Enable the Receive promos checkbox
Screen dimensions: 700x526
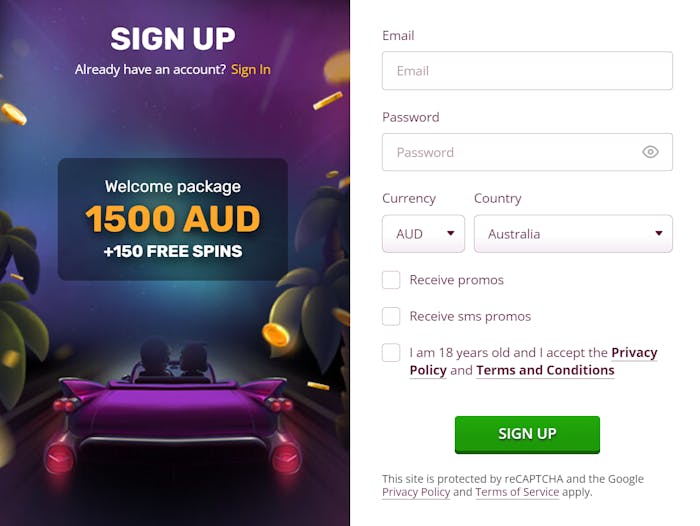[391, 280]
